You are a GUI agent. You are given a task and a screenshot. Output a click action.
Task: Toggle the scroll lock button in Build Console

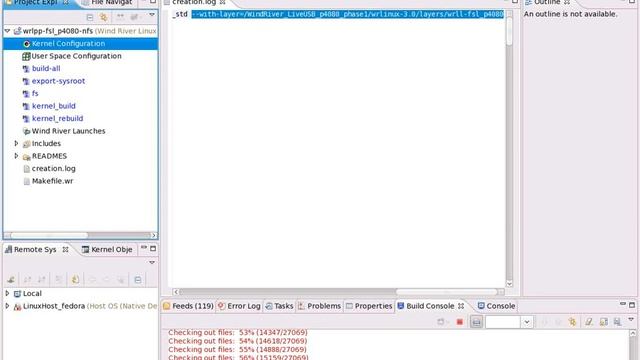coord(476,322)
